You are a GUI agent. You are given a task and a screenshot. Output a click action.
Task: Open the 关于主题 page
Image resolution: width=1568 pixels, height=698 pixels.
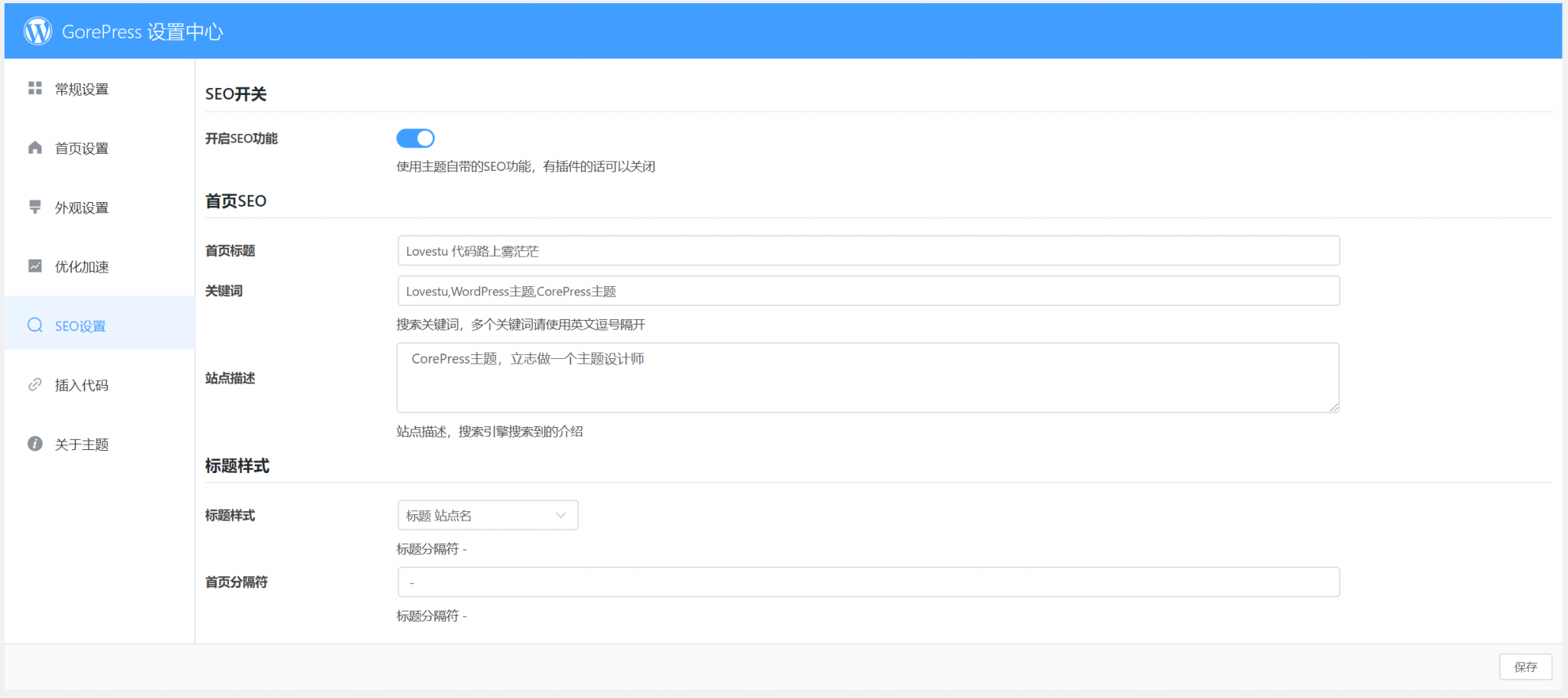(x=100, y=444)
